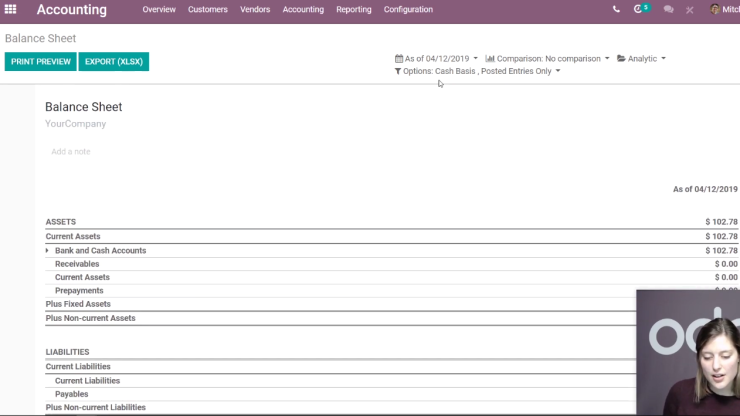
Task: Click the PRINT PREVIEW button
Action: [x=41, y=62]
